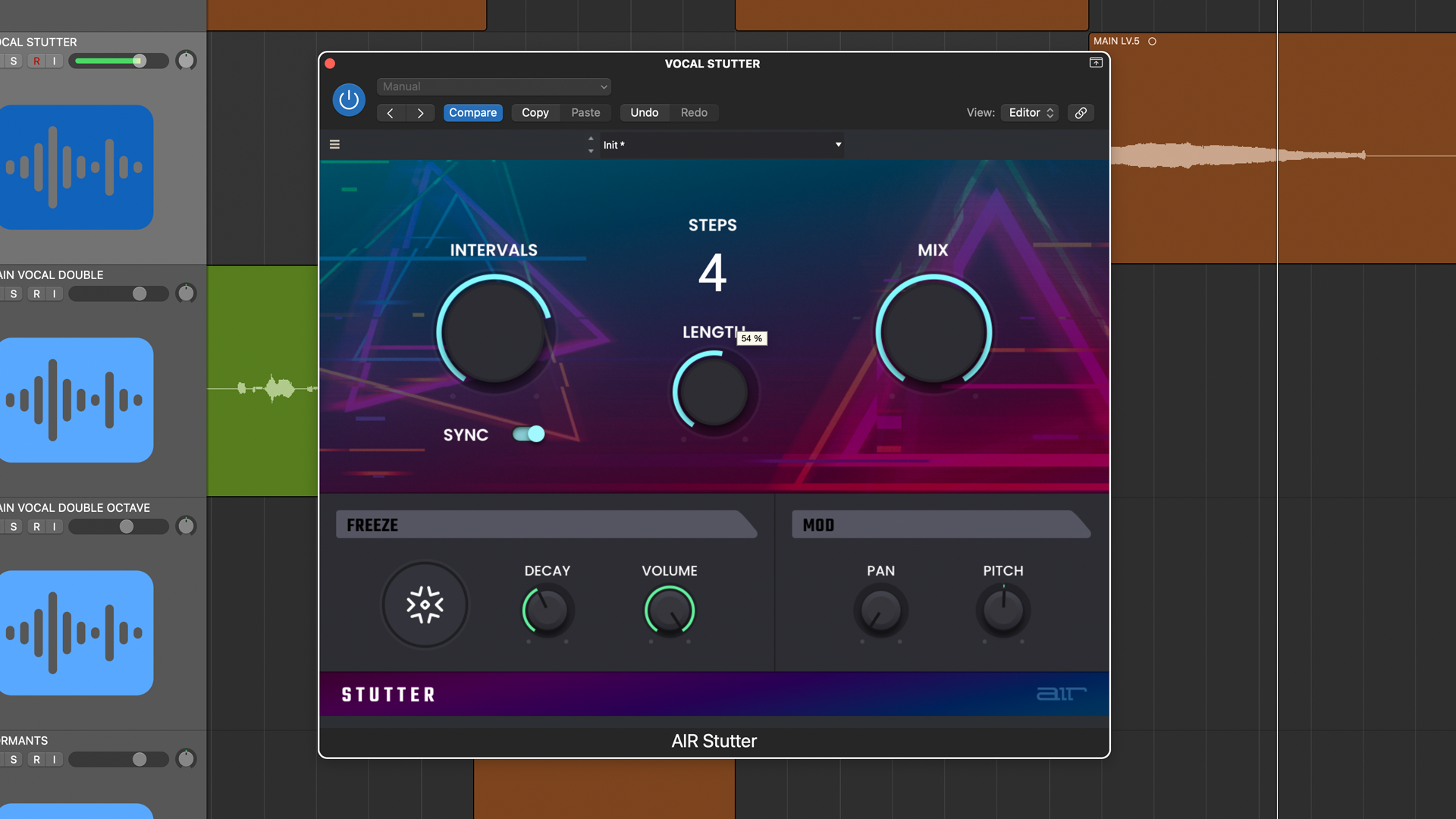Viewport: 1456px width, 819px height.
Task: Click the Length knob
Action: [713, 392]
